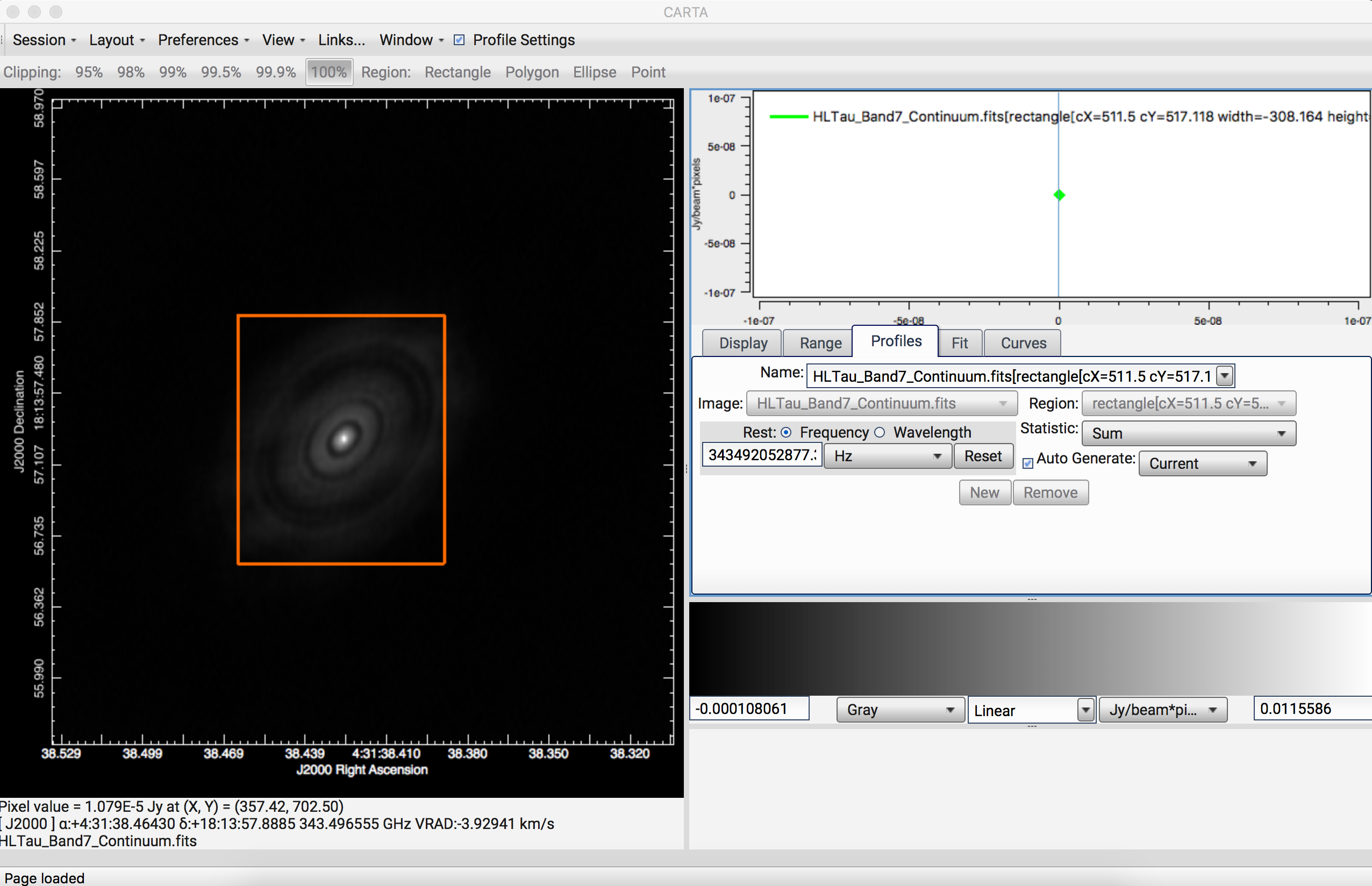Uncheck the Profile Settings checkbox
The width and height of the screenshot is (1372, 886).
(459, 40)
